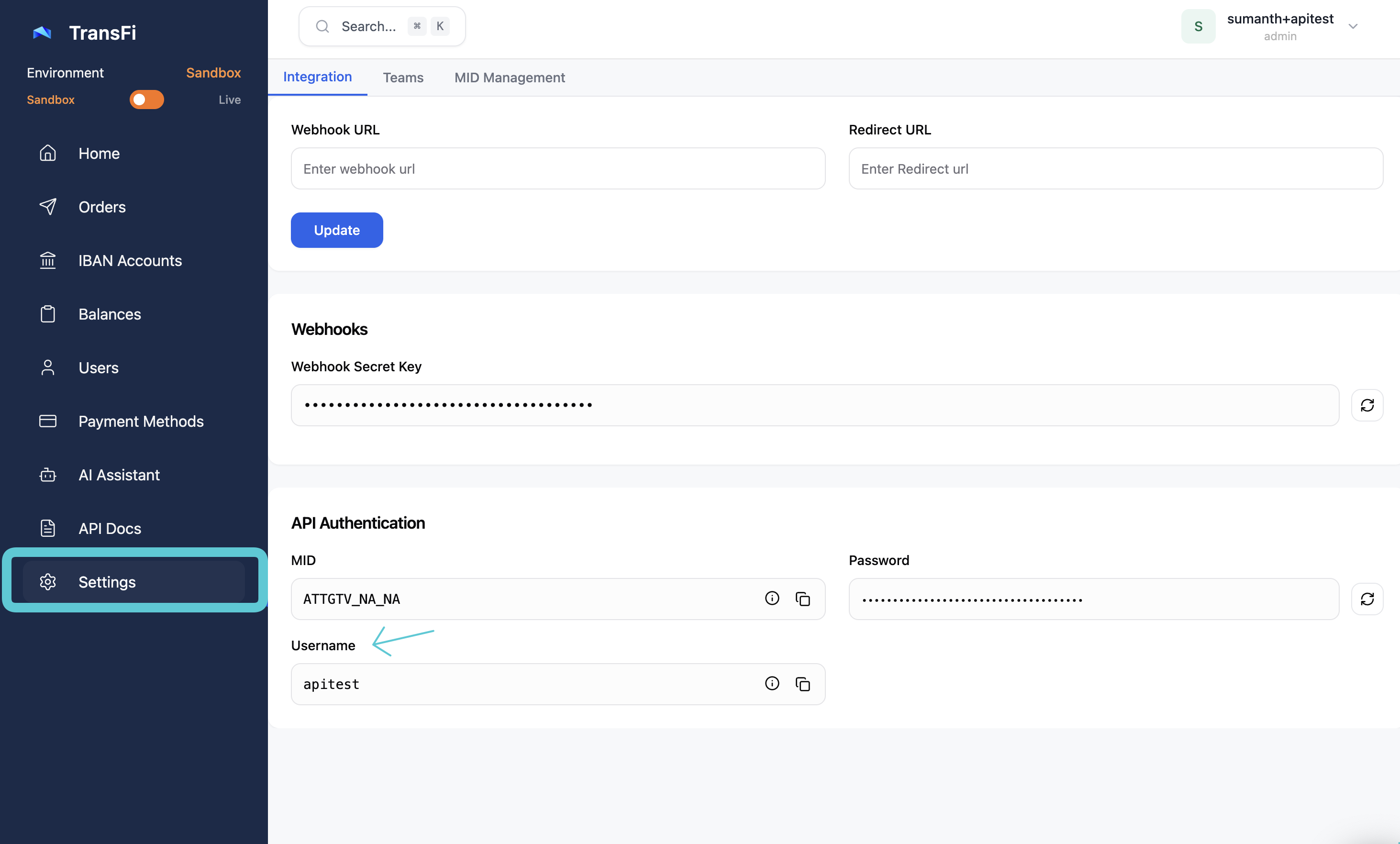The width and height of the screenshot is (1400, 844).
Task: Select the Sandbox environment label
Action: click(51, 100)
